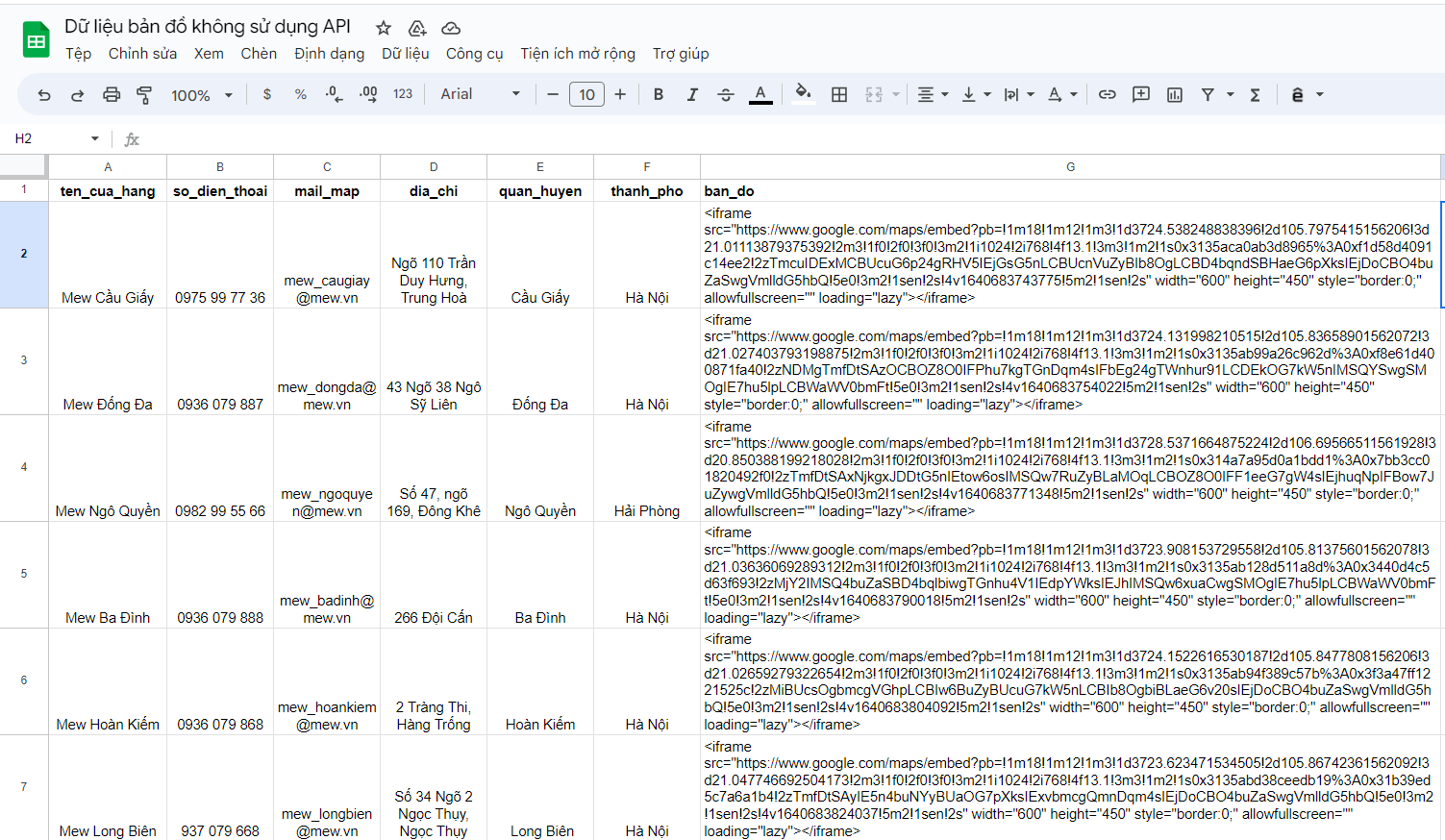
Task: Increase font size with plus button
Action: click(x=620, y=94)
